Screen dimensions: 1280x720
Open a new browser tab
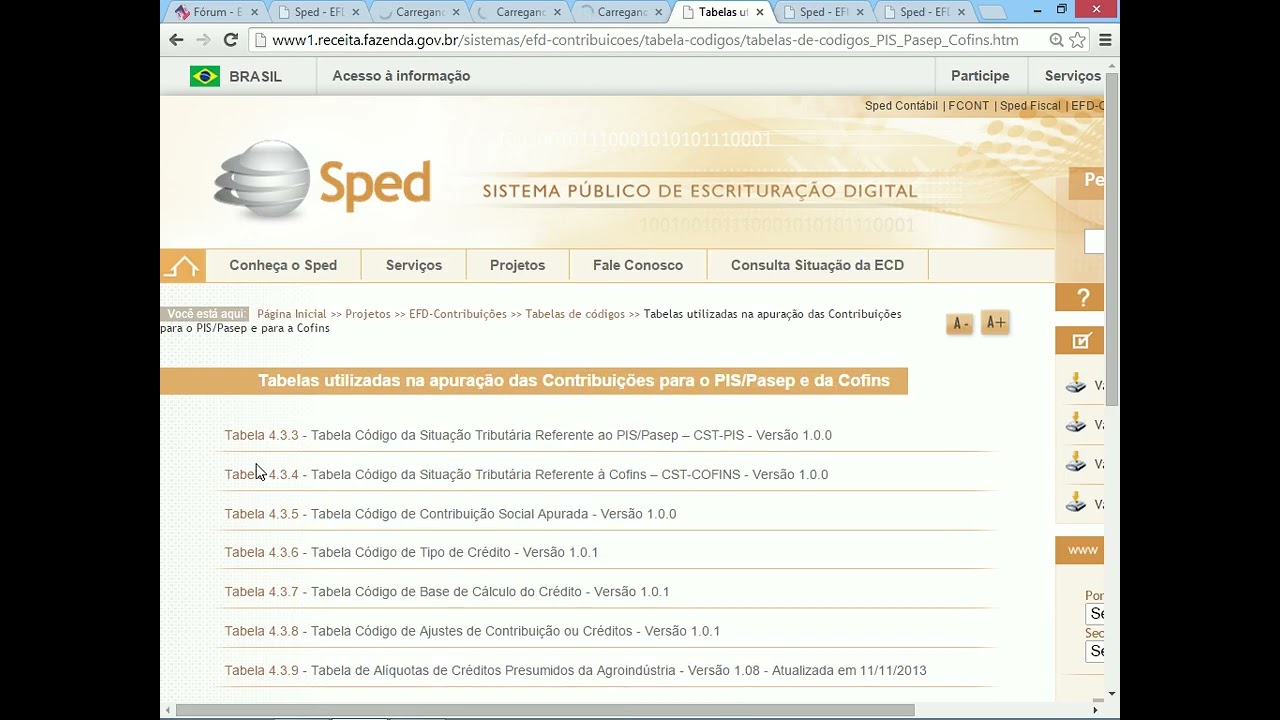[x=992, y=13]
